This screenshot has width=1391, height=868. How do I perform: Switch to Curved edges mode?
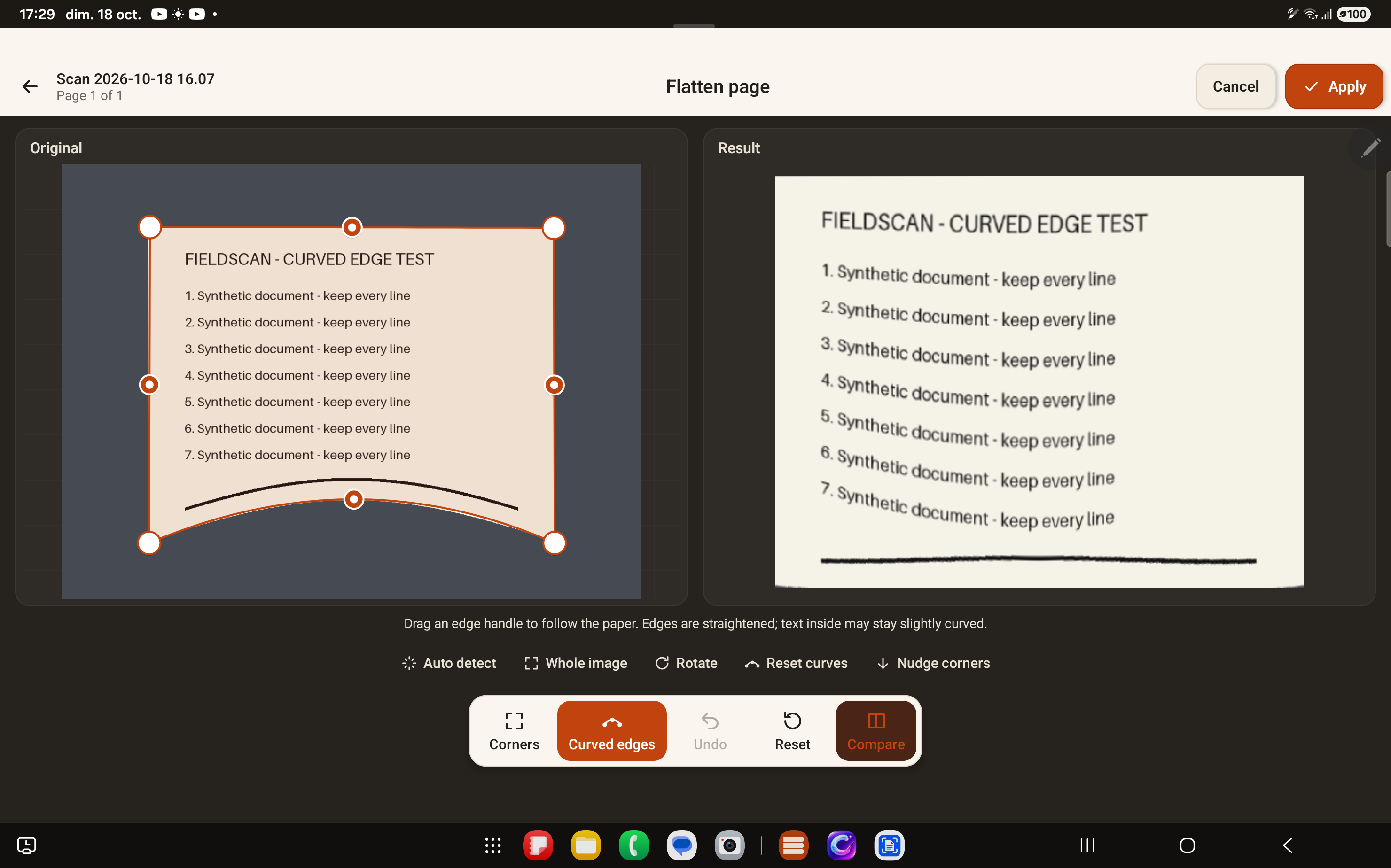tap(612, 731)
